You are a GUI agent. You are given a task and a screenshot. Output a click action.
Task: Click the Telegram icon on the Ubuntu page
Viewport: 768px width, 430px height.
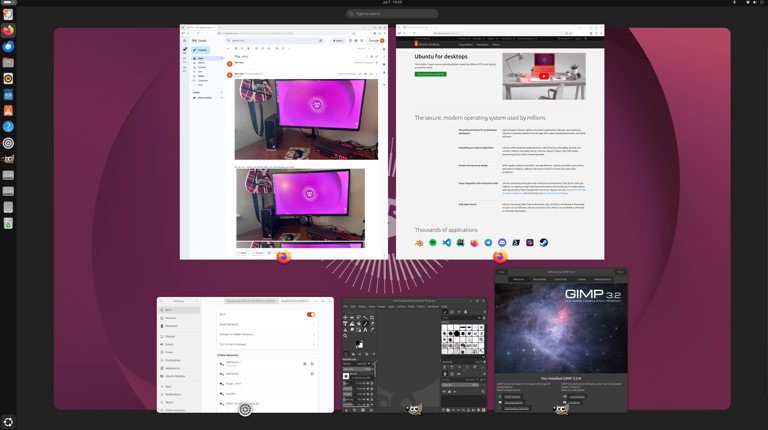coord(488,242)
